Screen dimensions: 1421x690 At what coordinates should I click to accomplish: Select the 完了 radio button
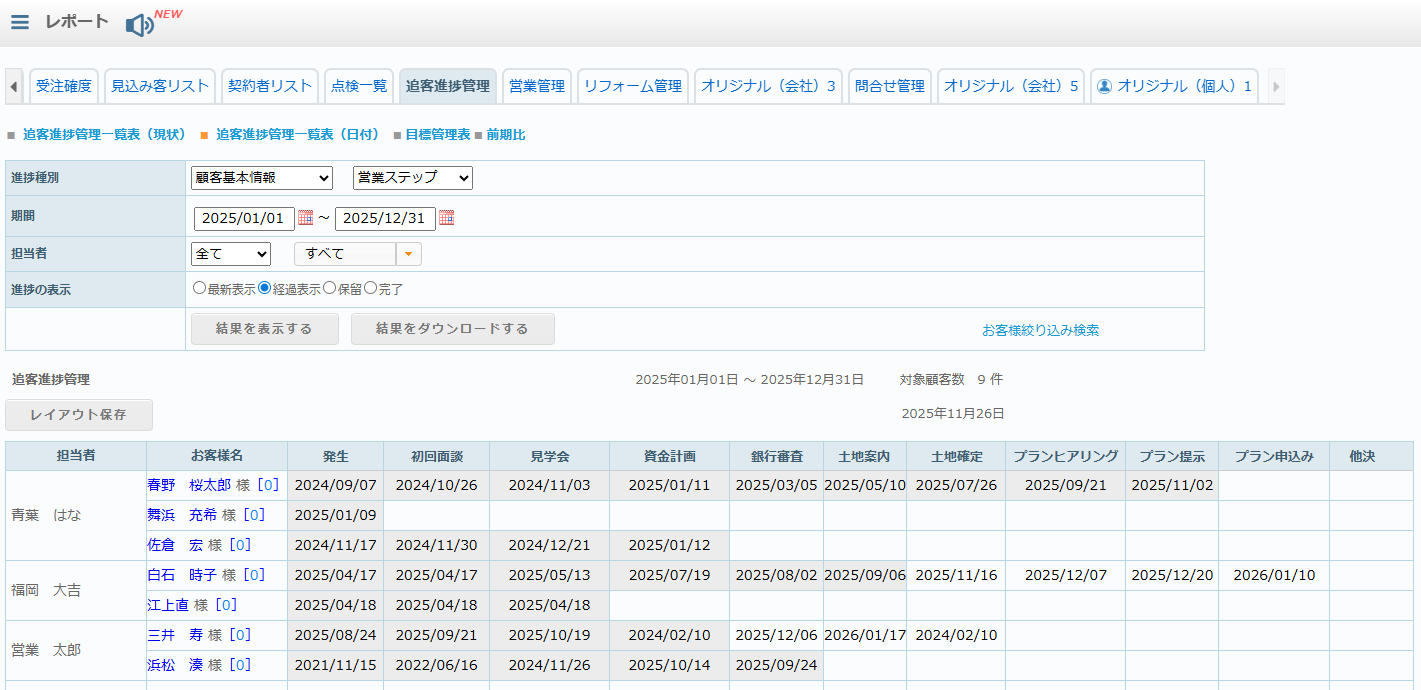(370, 288)
